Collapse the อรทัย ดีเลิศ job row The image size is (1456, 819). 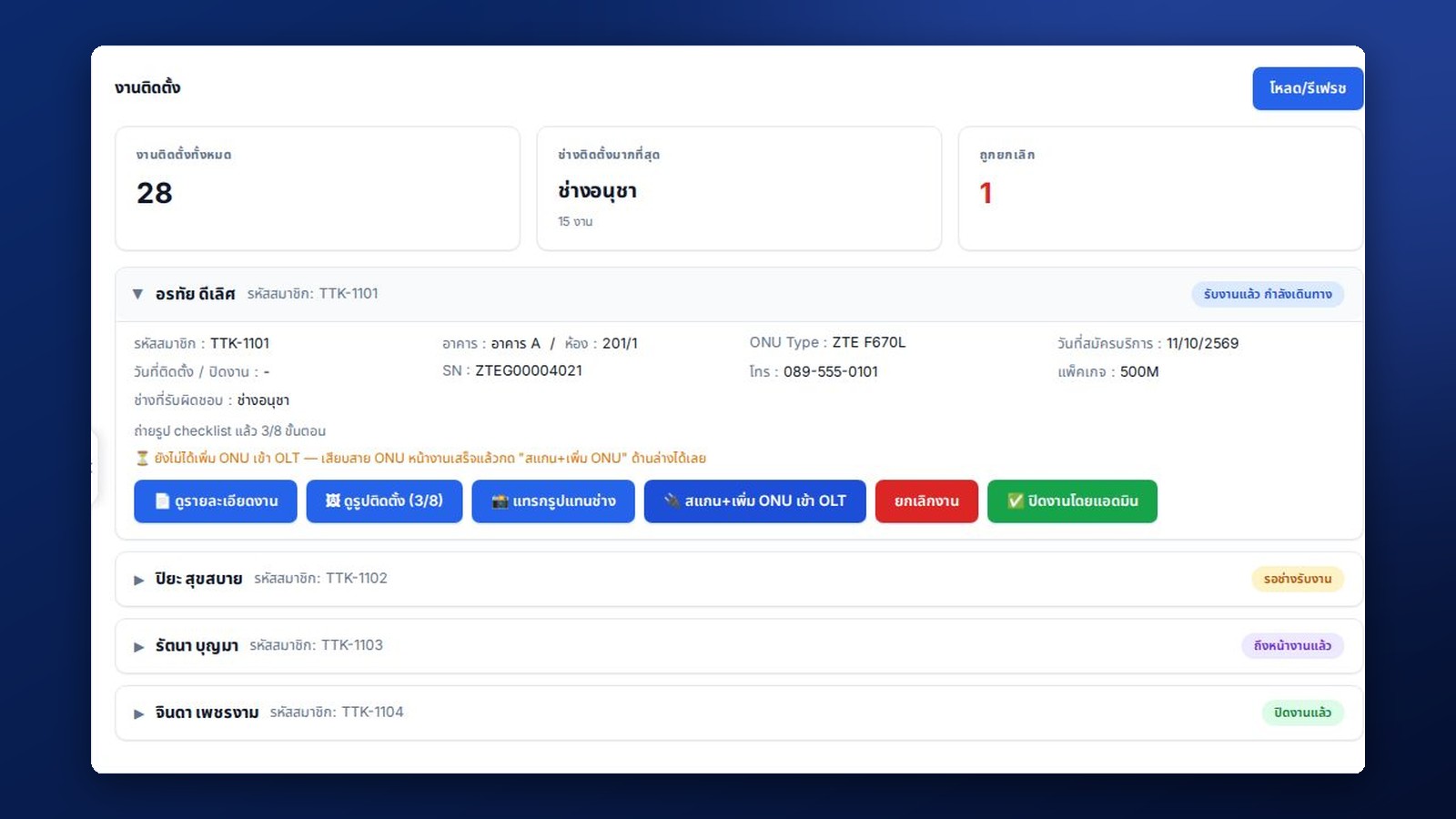[x=738, y=294]
